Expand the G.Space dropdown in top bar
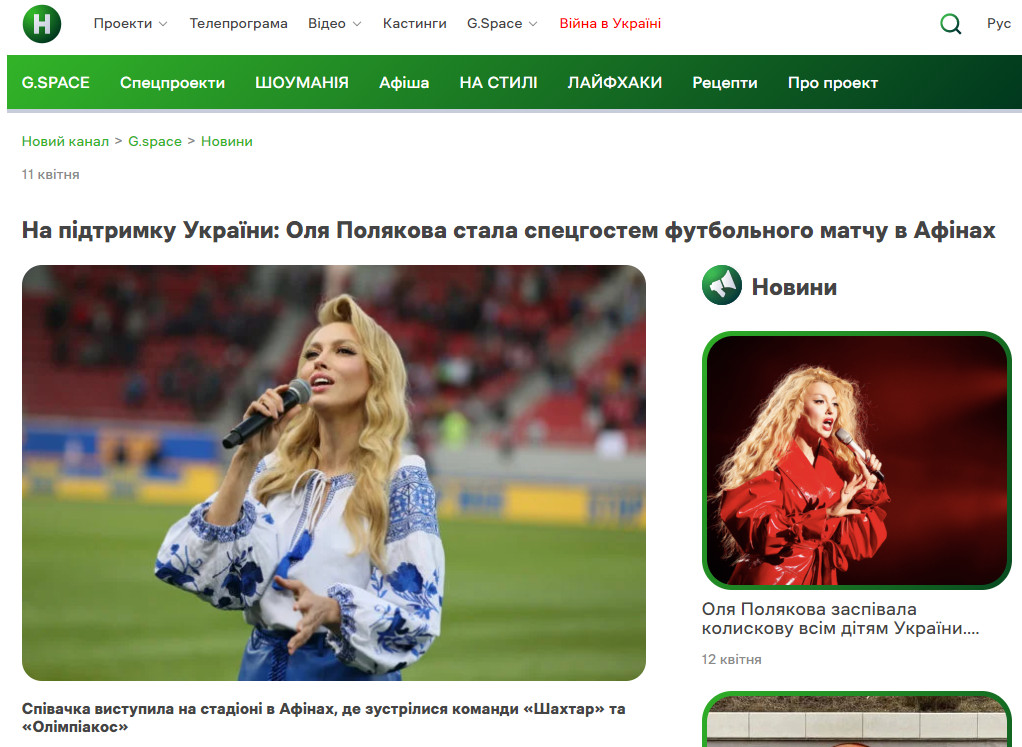1022x747 pixels. [501, 24]
